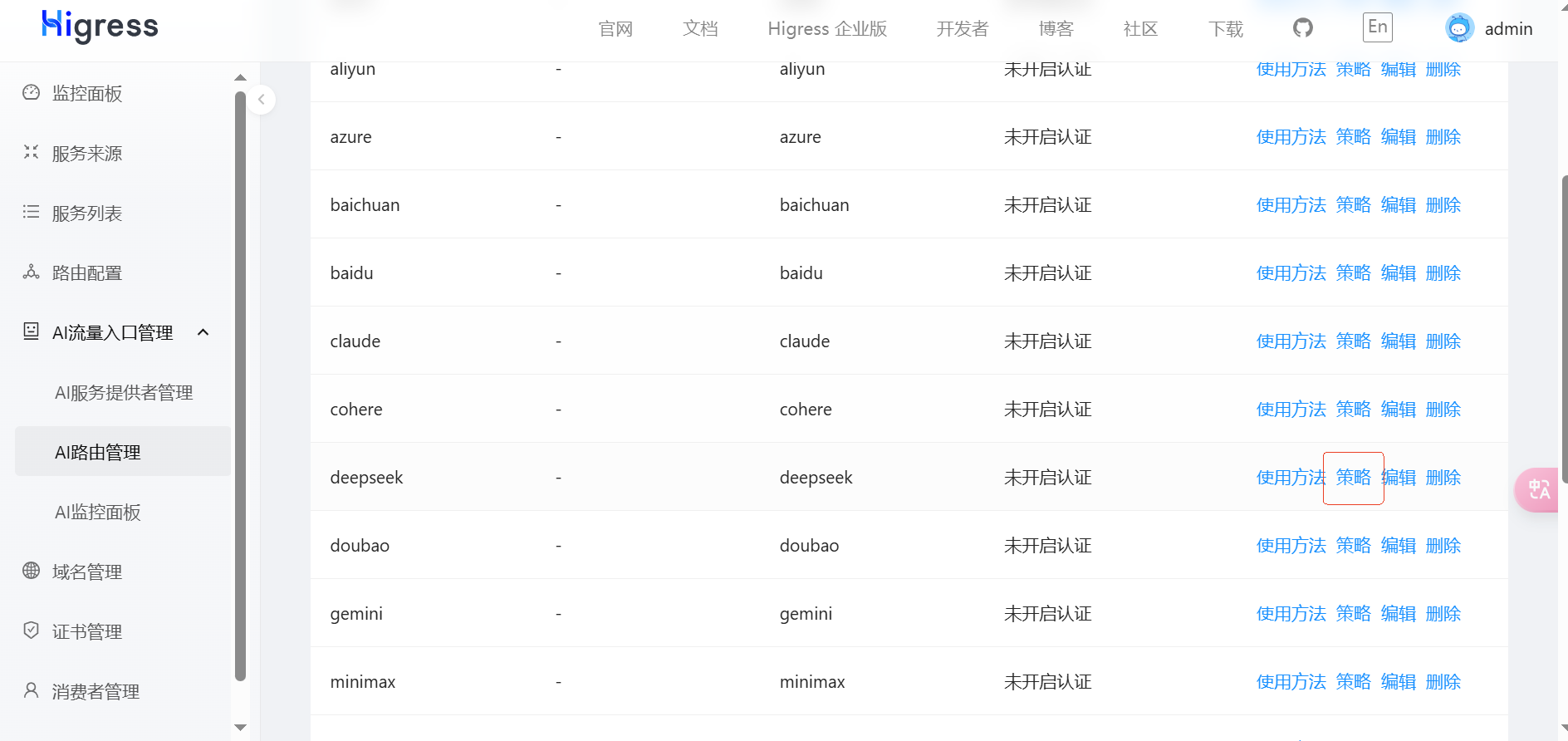This screenshot has height=741, width=1568.
Task: Open 证书管理 in the sidebar
Action: click(86, 632)
